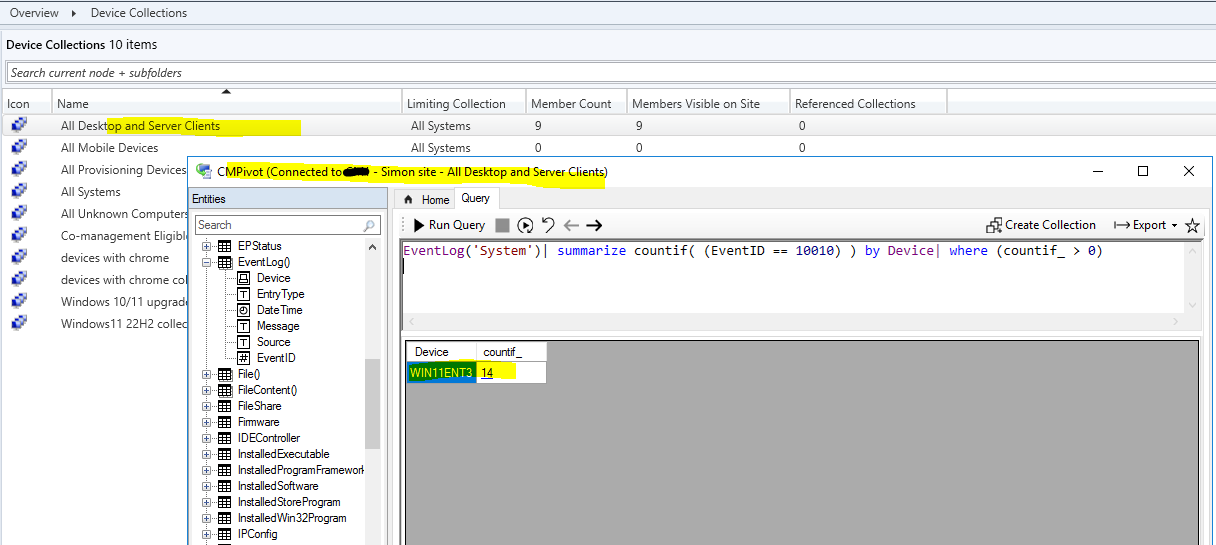Go back with the left arrow icon
The height and width of the screenshot is (545, 1216).
pyautogui.click(x=571, y=226)
